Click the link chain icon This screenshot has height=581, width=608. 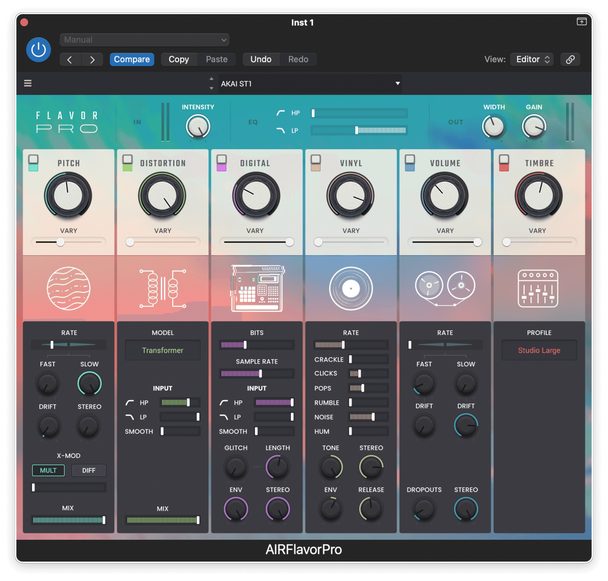(570, 60)
